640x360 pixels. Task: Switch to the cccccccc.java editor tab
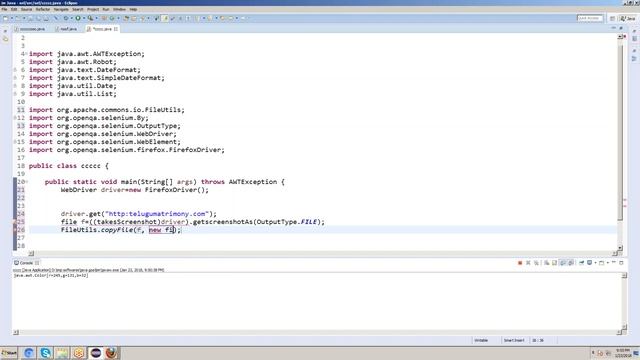click(30, 29)
